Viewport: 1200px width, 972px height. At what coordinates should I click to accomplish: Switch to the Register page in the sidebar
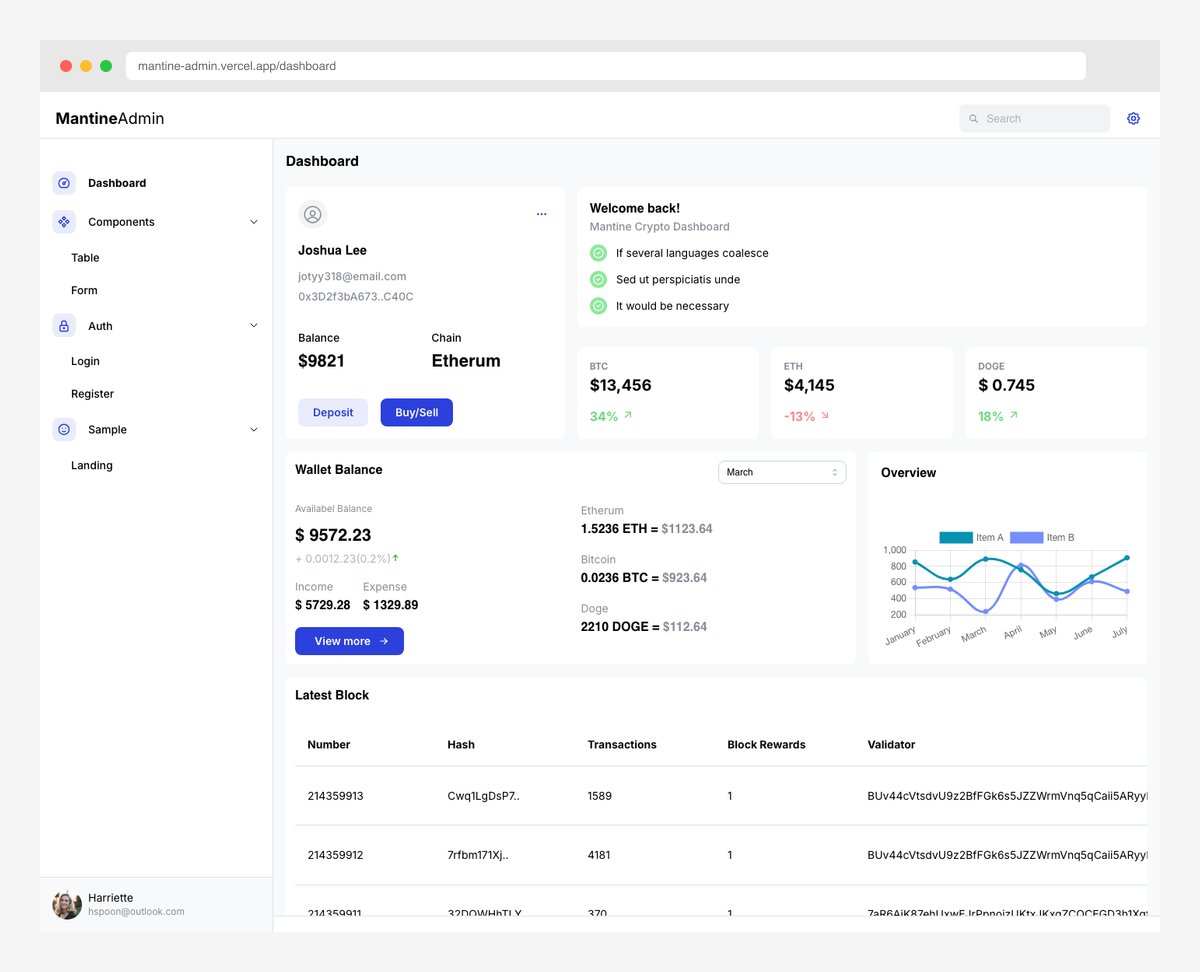pyautogui.click(x=92, y=393)
